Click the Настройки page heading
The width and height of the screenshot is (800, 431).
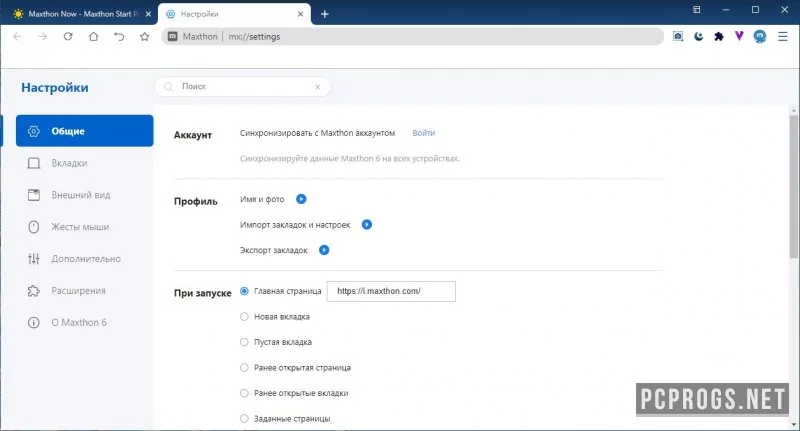pyautogui.click(x=55, y=87)
